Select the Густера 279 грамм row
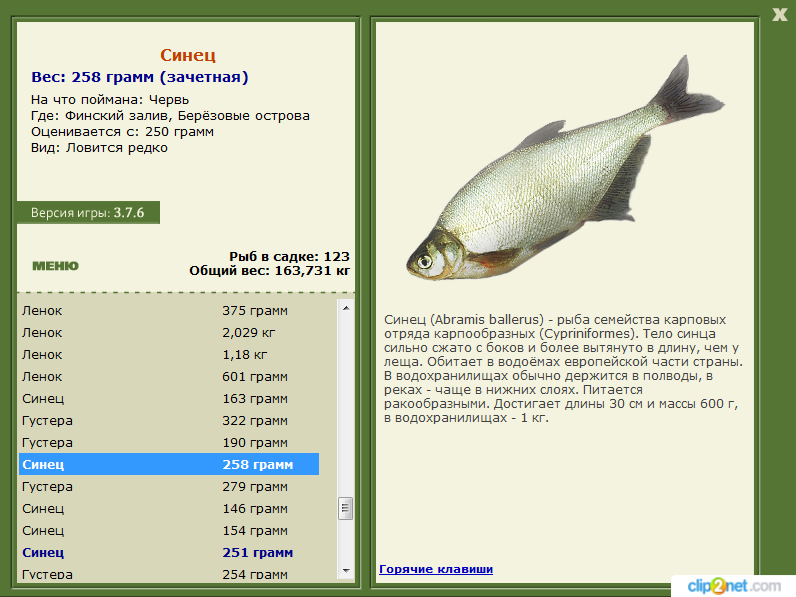 coord(169,486)
